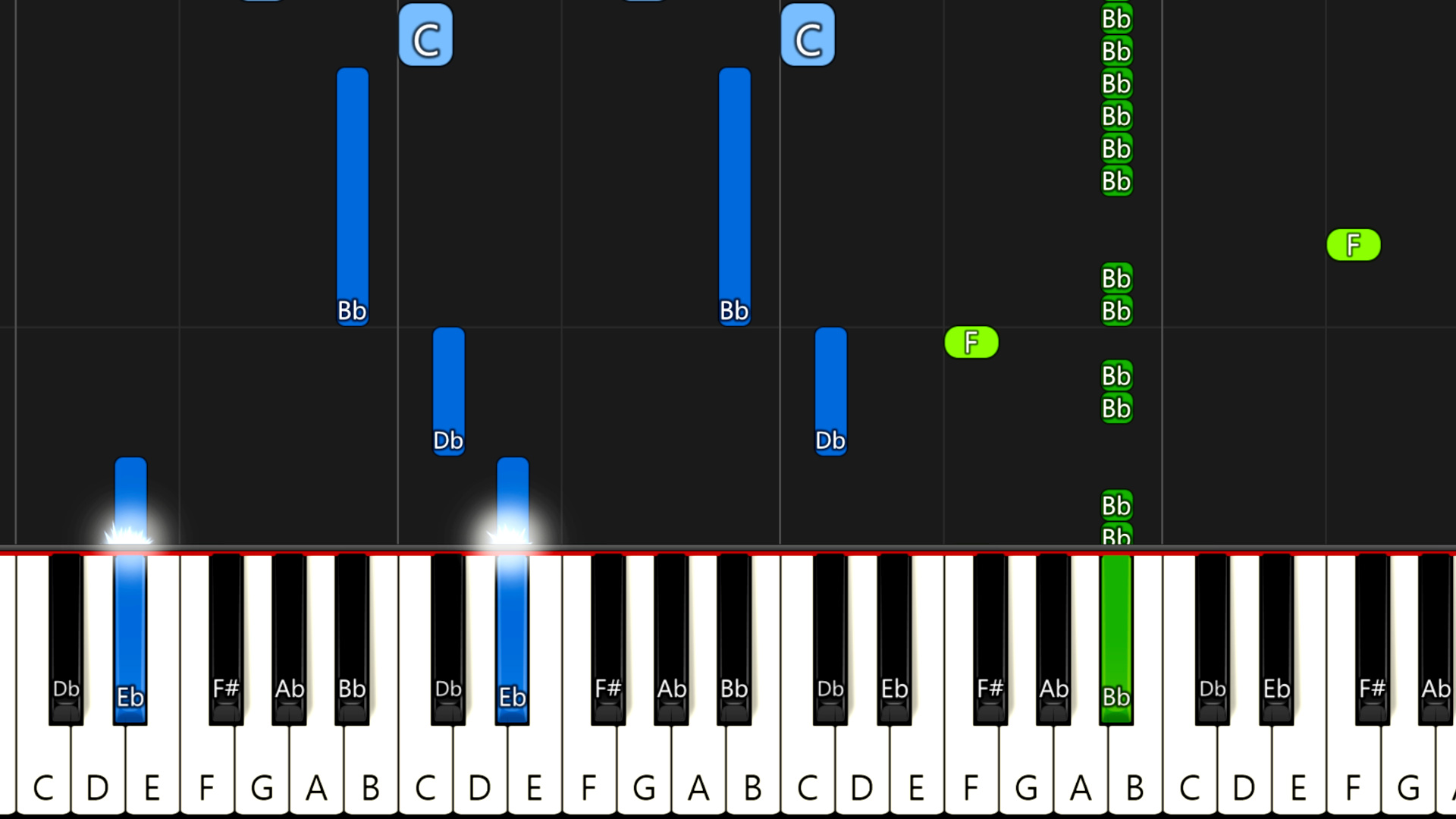Tap the leftmost Db black key
Screen dimensions: 1456x819
(x=66, y=639)
